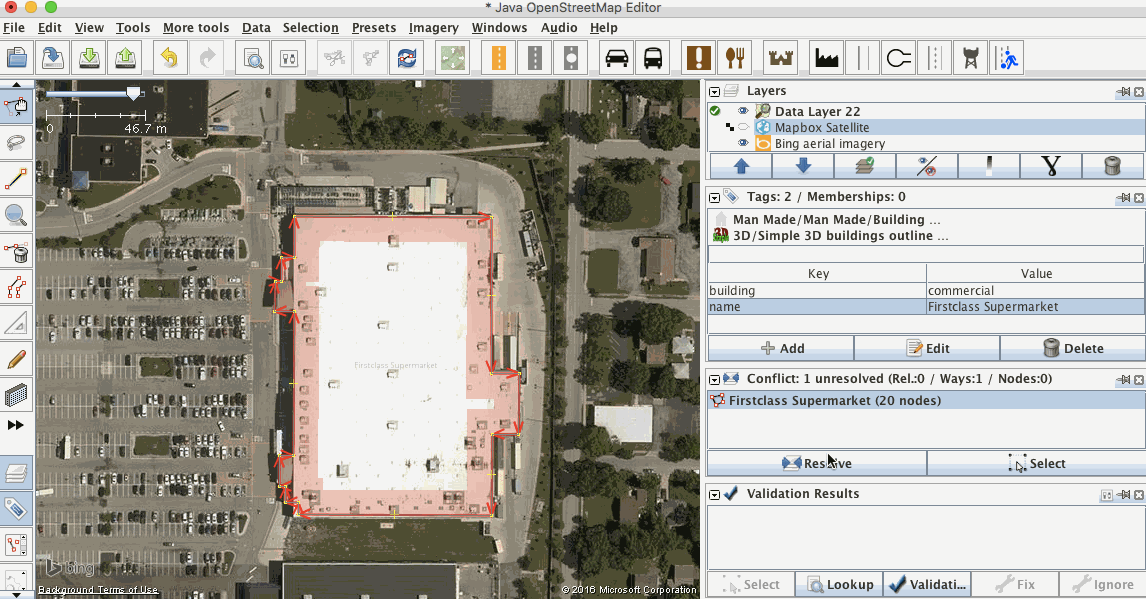Open the Presets menu

pyautogui.click(x=373, y=27)
